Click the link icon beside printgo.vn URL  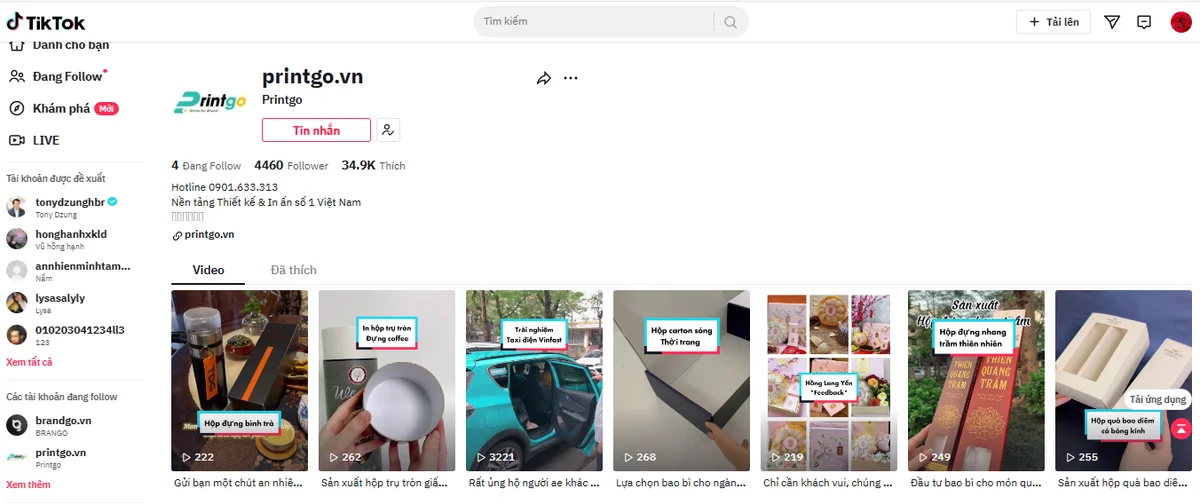tap(177, 235)
